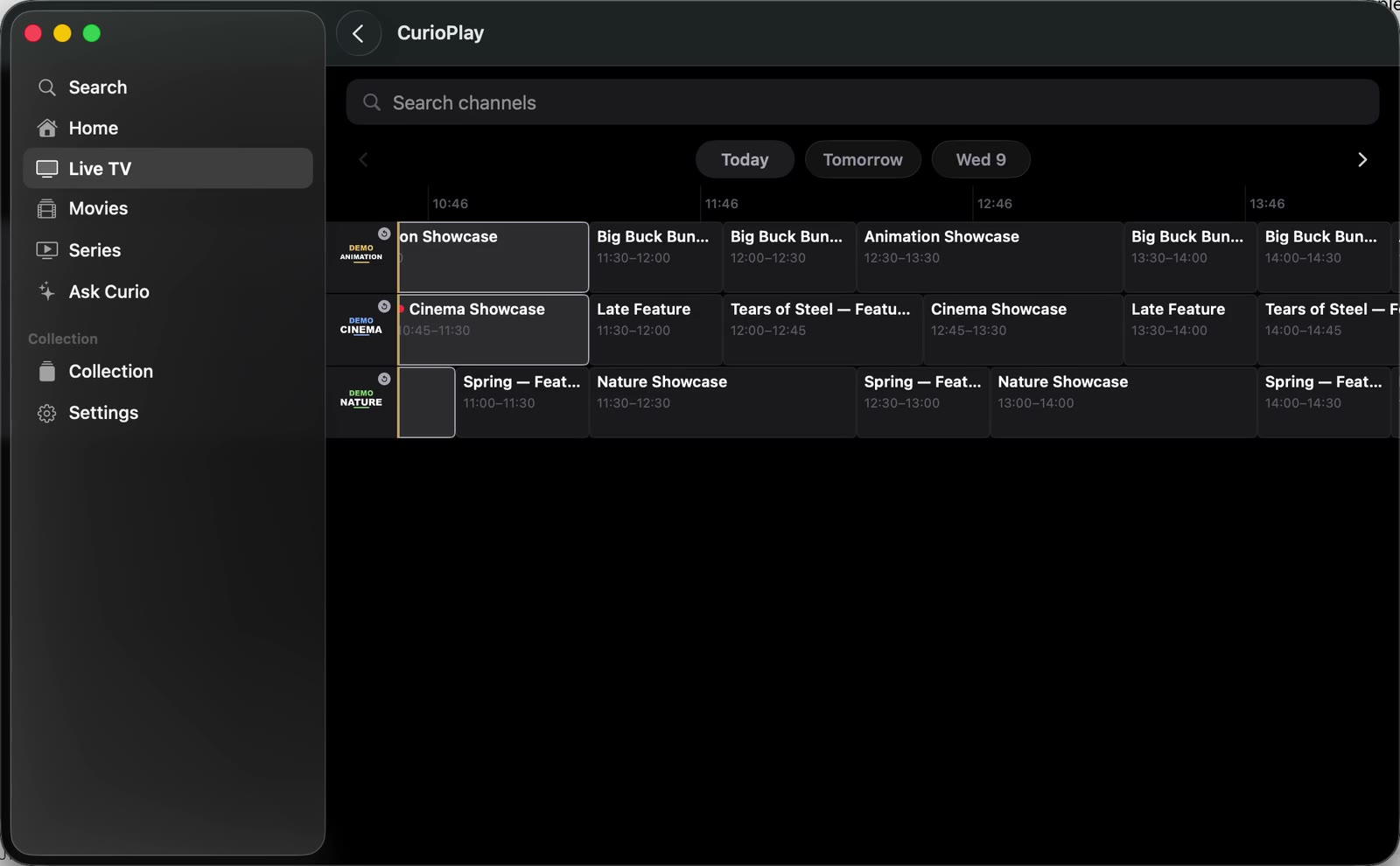Open the Movies section
Viewport: 1400px width, 866px height.
[167, 208]
